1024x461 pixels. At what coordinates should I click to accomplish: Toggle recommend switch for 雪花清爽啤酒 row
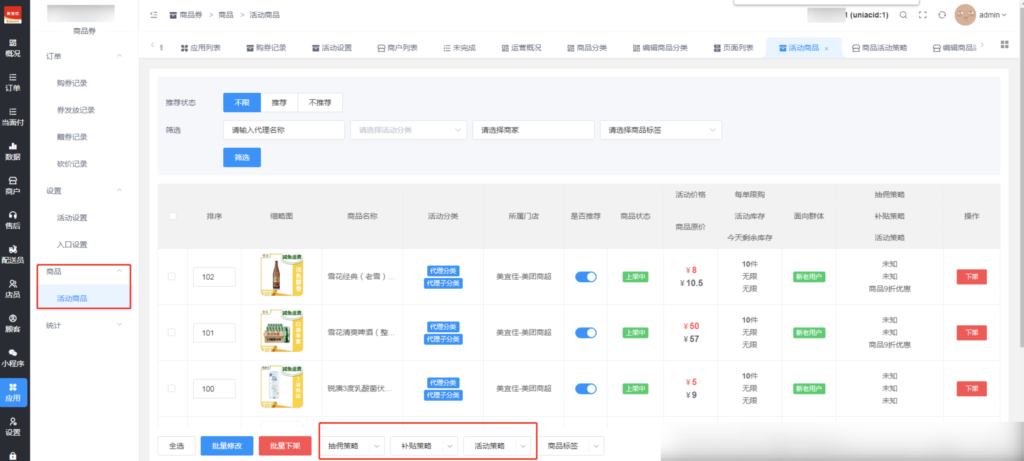click(x=586, y=332)
